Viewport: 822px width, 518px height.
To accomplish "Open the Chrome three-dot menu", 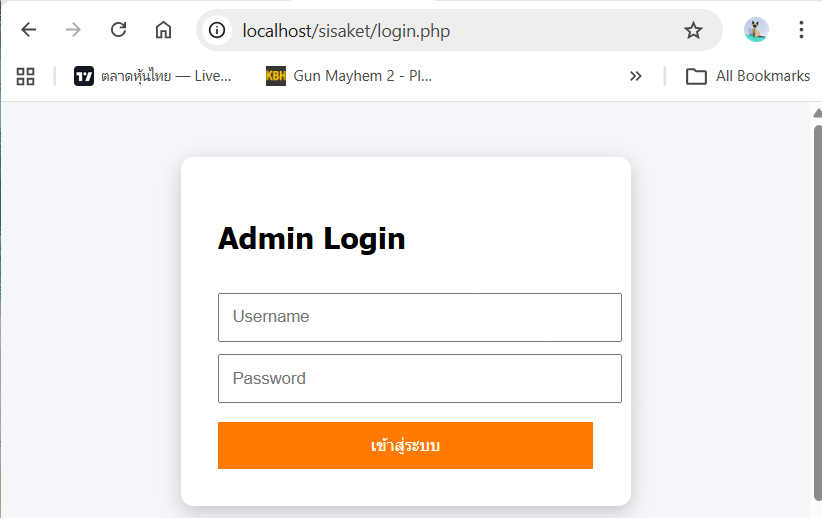I will [x=801, y=30].
